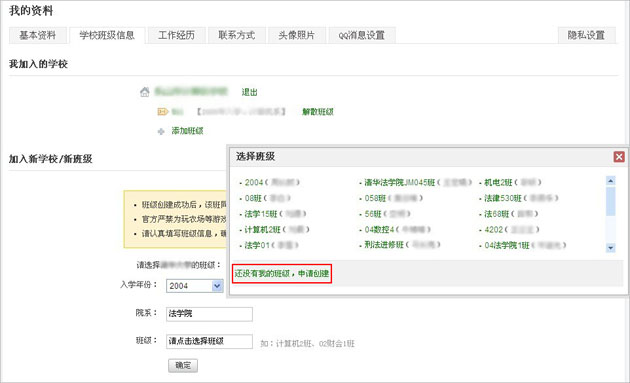The width and height of the screenshot is (630, 383).
Task: Click 解散班级 link
Action: point(318,112)
